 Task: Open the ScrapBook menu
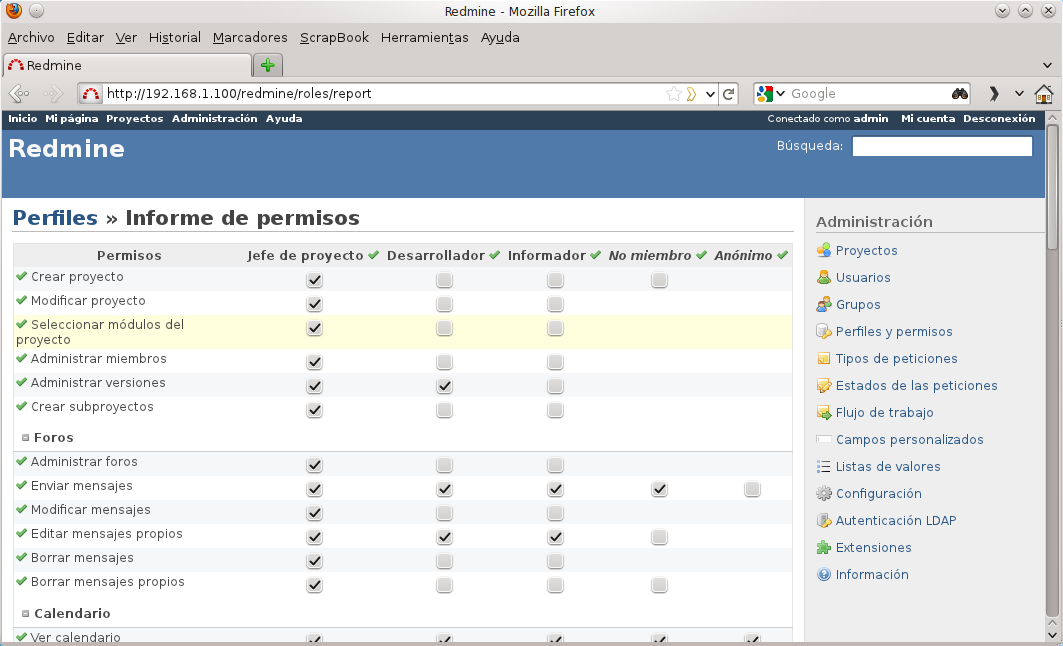point(334,37)
